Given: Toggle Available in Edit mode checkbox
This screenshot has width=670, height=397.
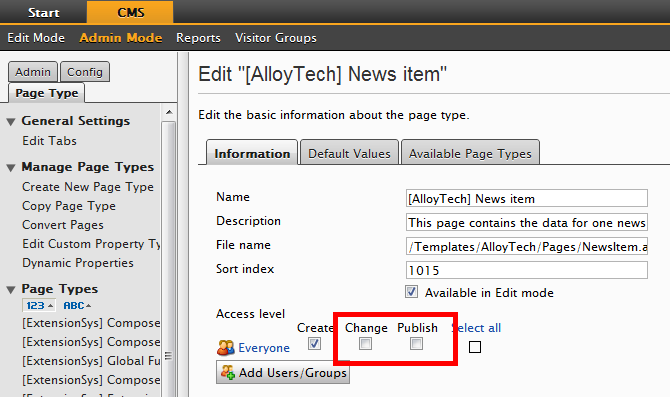Looking at the screenshot, I should coord(411,292).
